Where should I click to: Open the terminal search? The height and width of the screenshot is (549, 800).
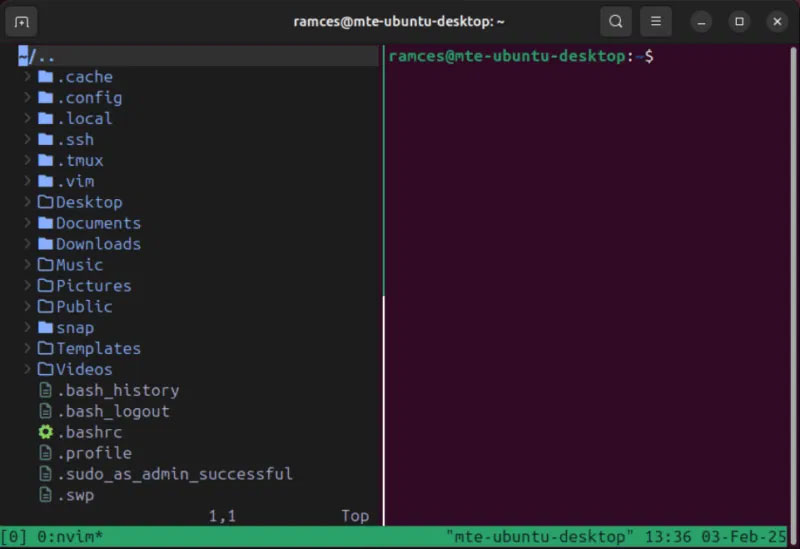[616, 21]
